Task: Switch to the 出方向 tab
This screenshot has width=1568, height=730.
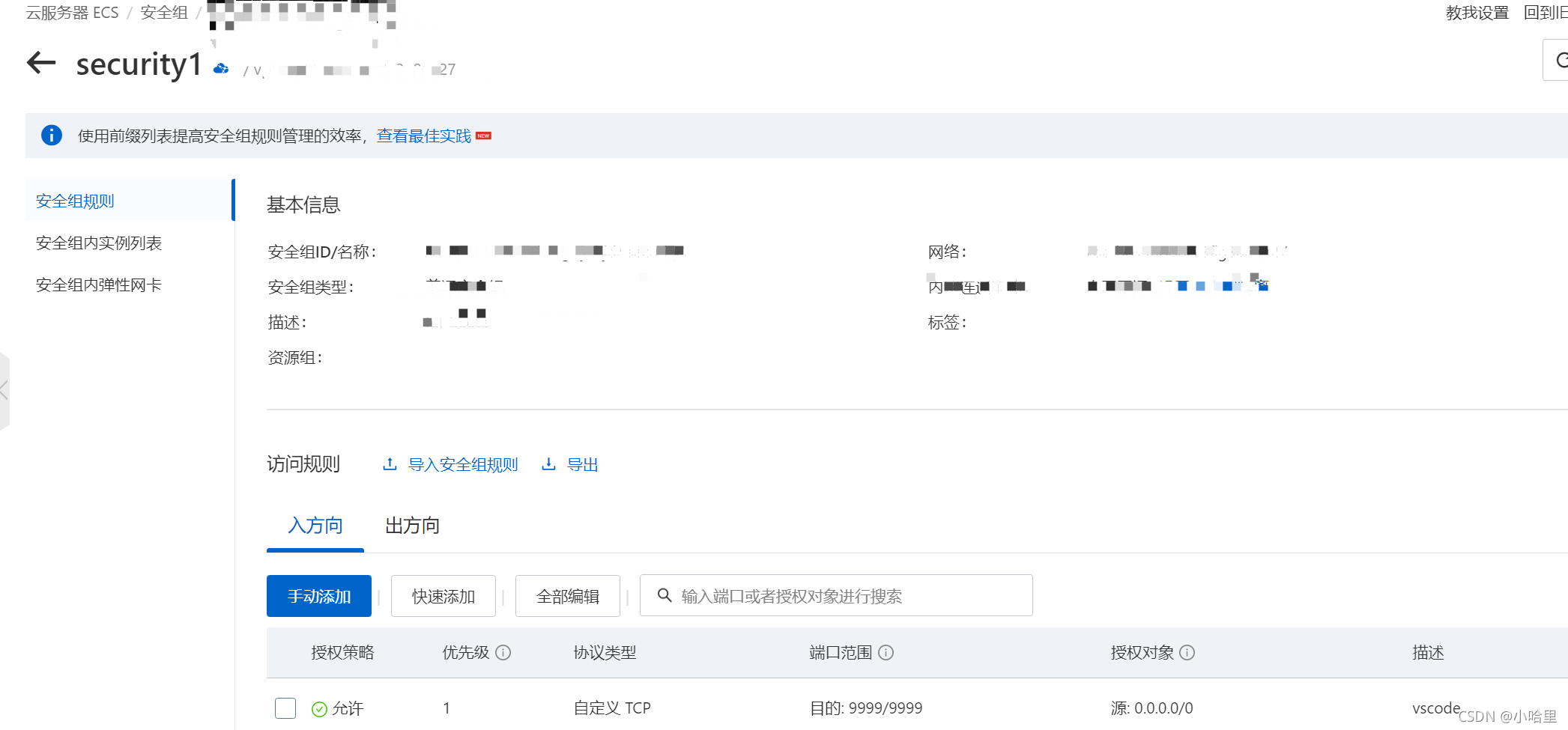Action: click(412, 526)
